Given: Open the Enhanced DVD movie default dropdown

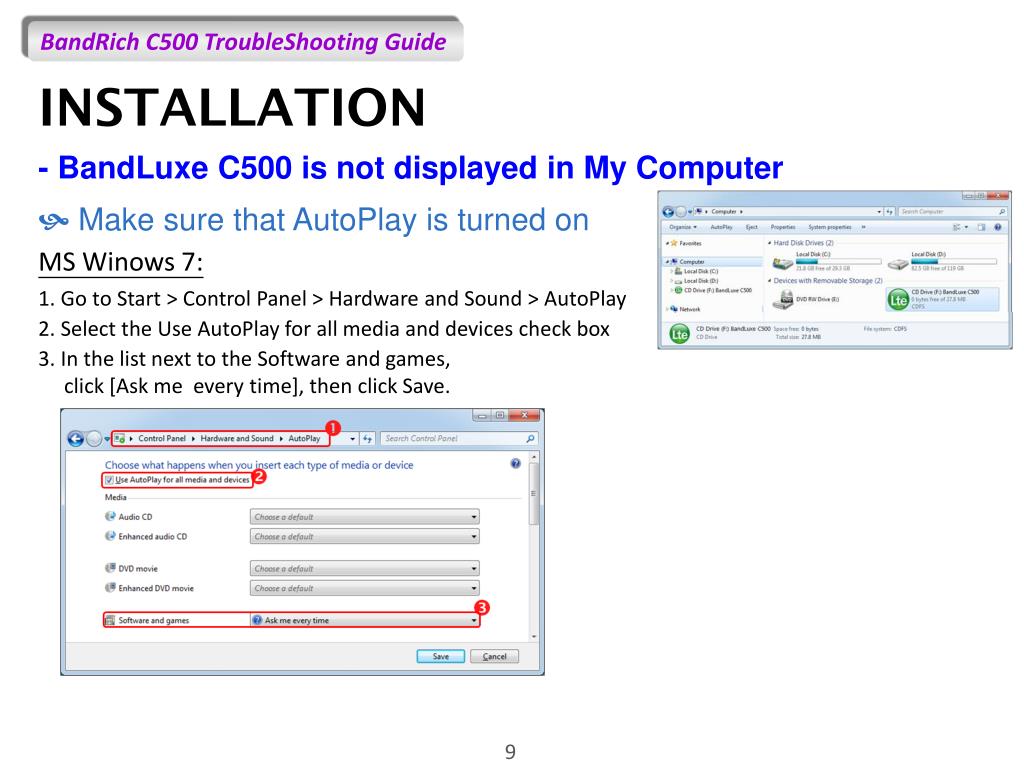Looking at the screenshot, I should [x=364, y=588].
